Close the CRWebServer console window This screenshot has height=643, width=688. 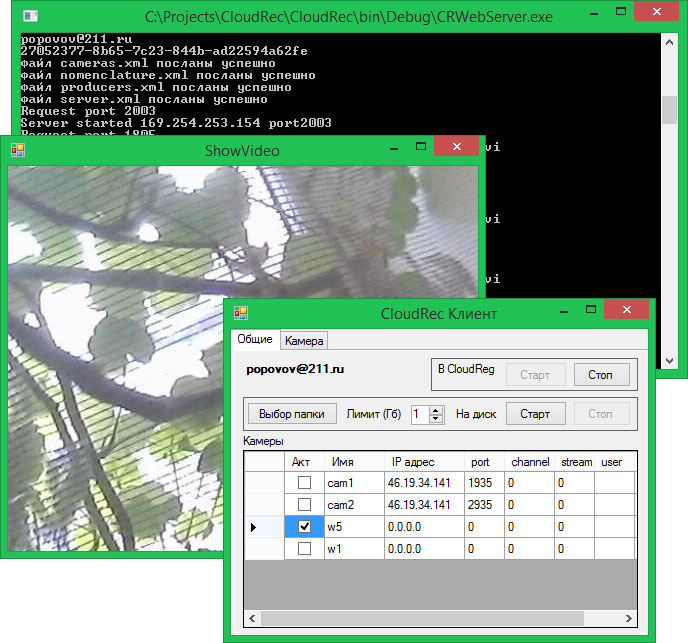(x=656, y=11)
